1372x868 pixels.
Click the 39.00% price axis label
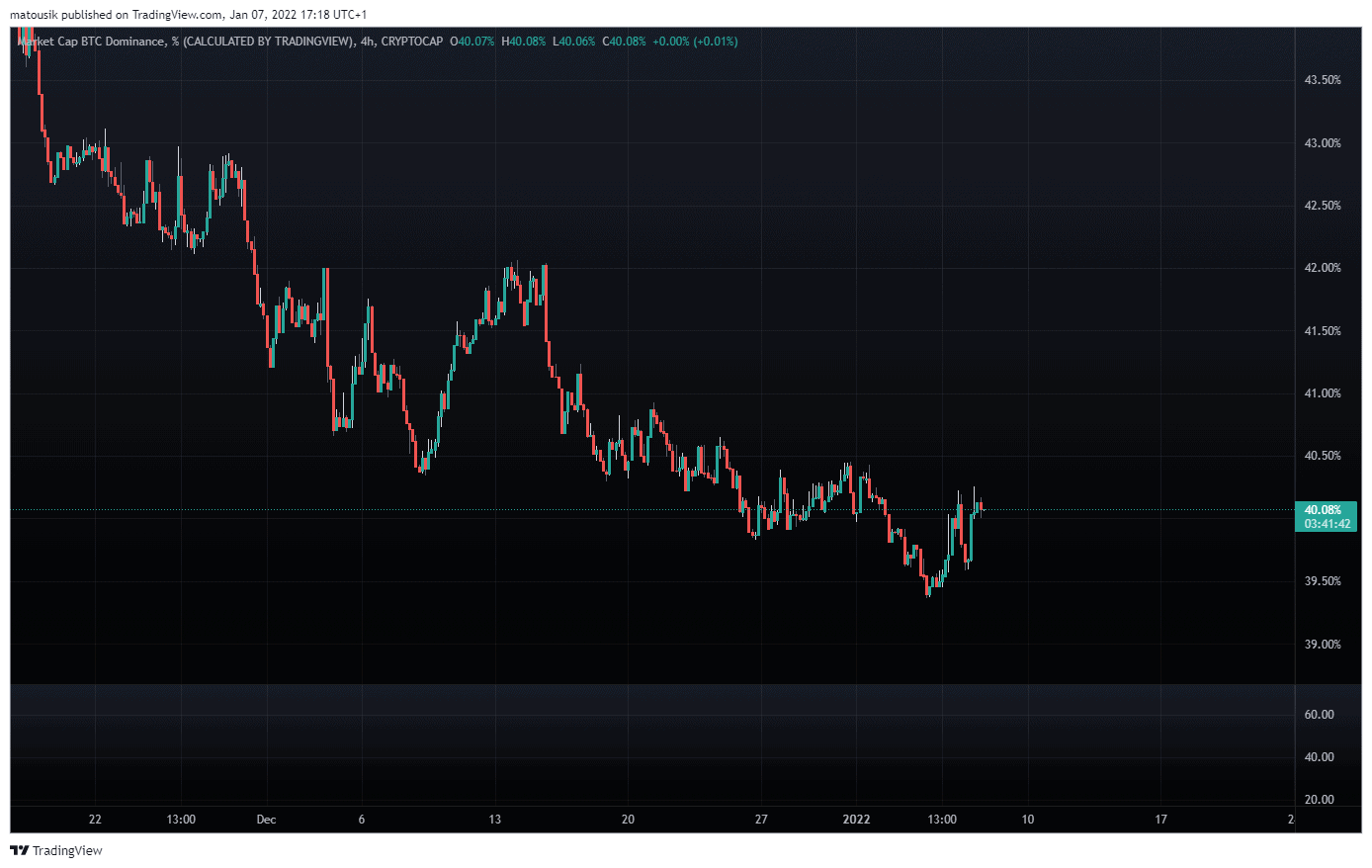point(1323,645)
